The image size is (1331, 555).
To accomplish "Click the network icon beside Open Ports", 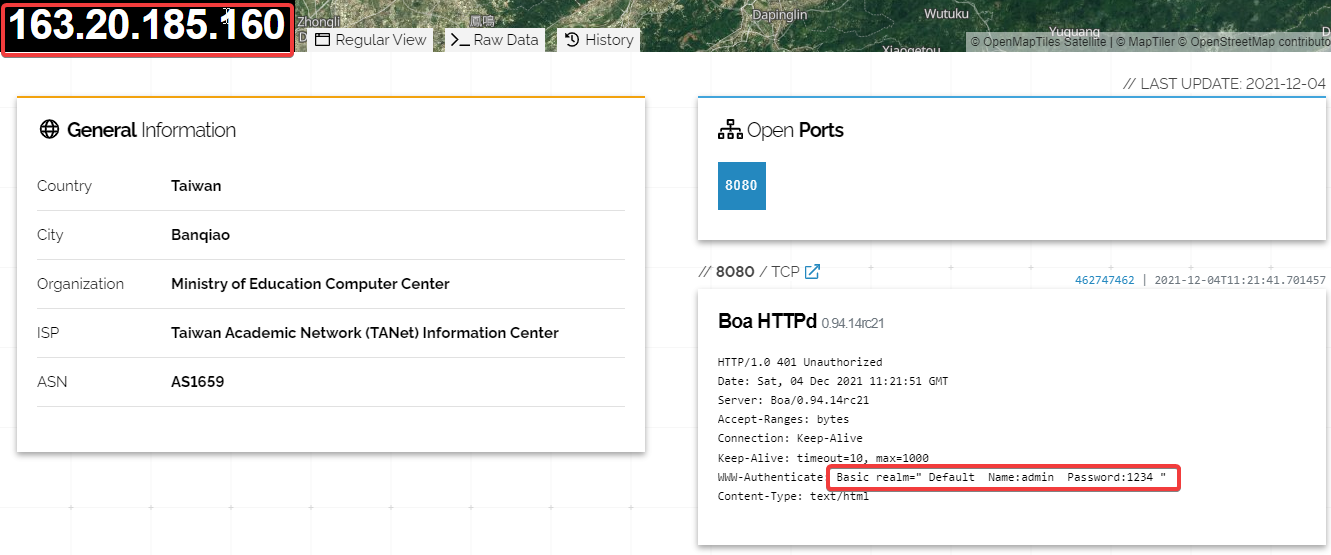I will coord(730,130).
